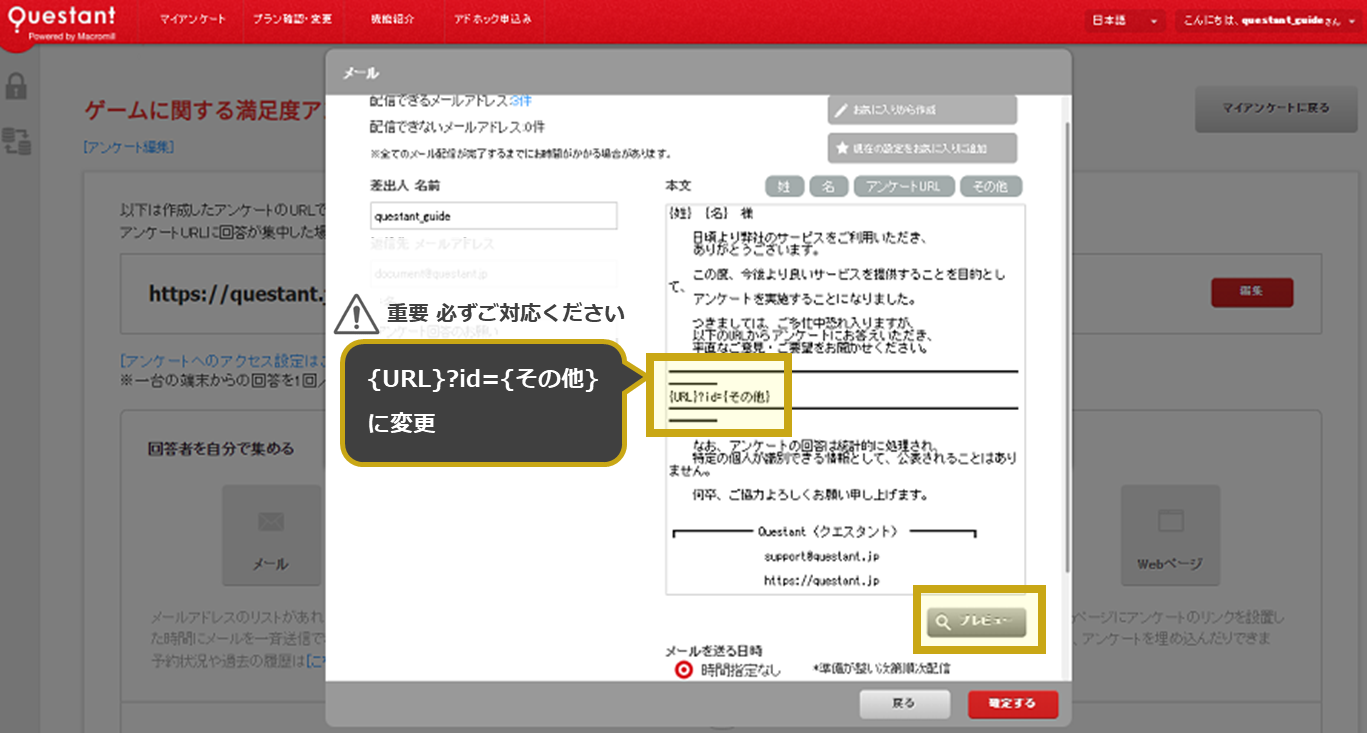Confirm with the 確定する button
The image size is (1367, 733).
point(1012,704)
